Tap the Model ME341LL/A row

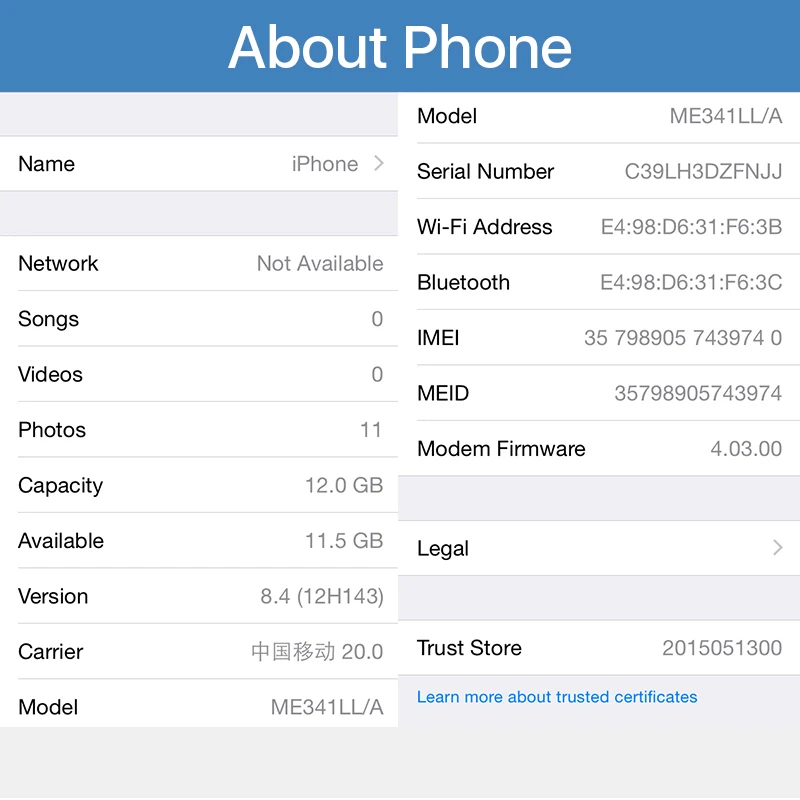(200, 707)
